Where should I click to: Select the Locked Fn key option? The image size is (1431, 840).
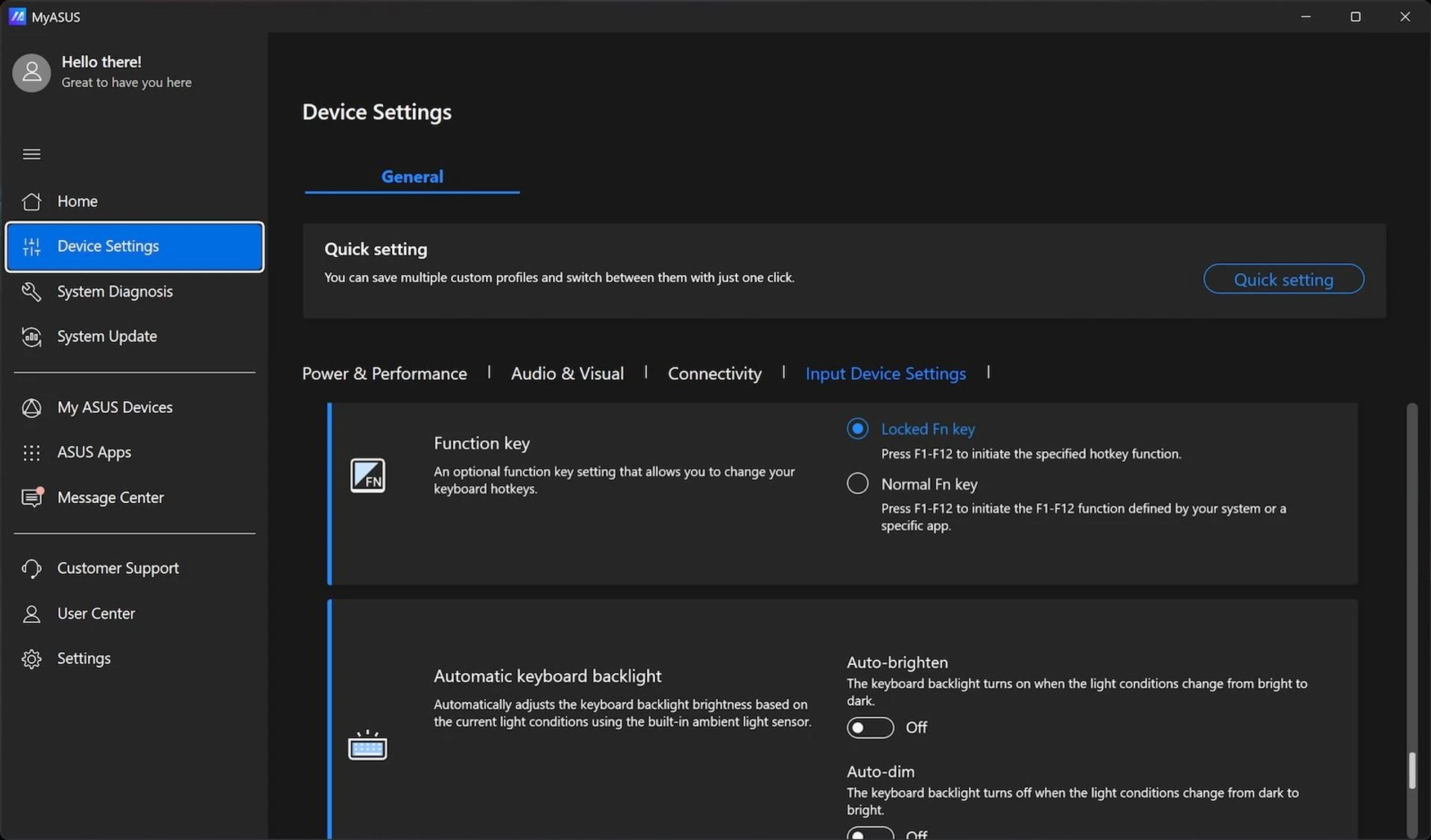pyautogui.click(x=857, y=429)
